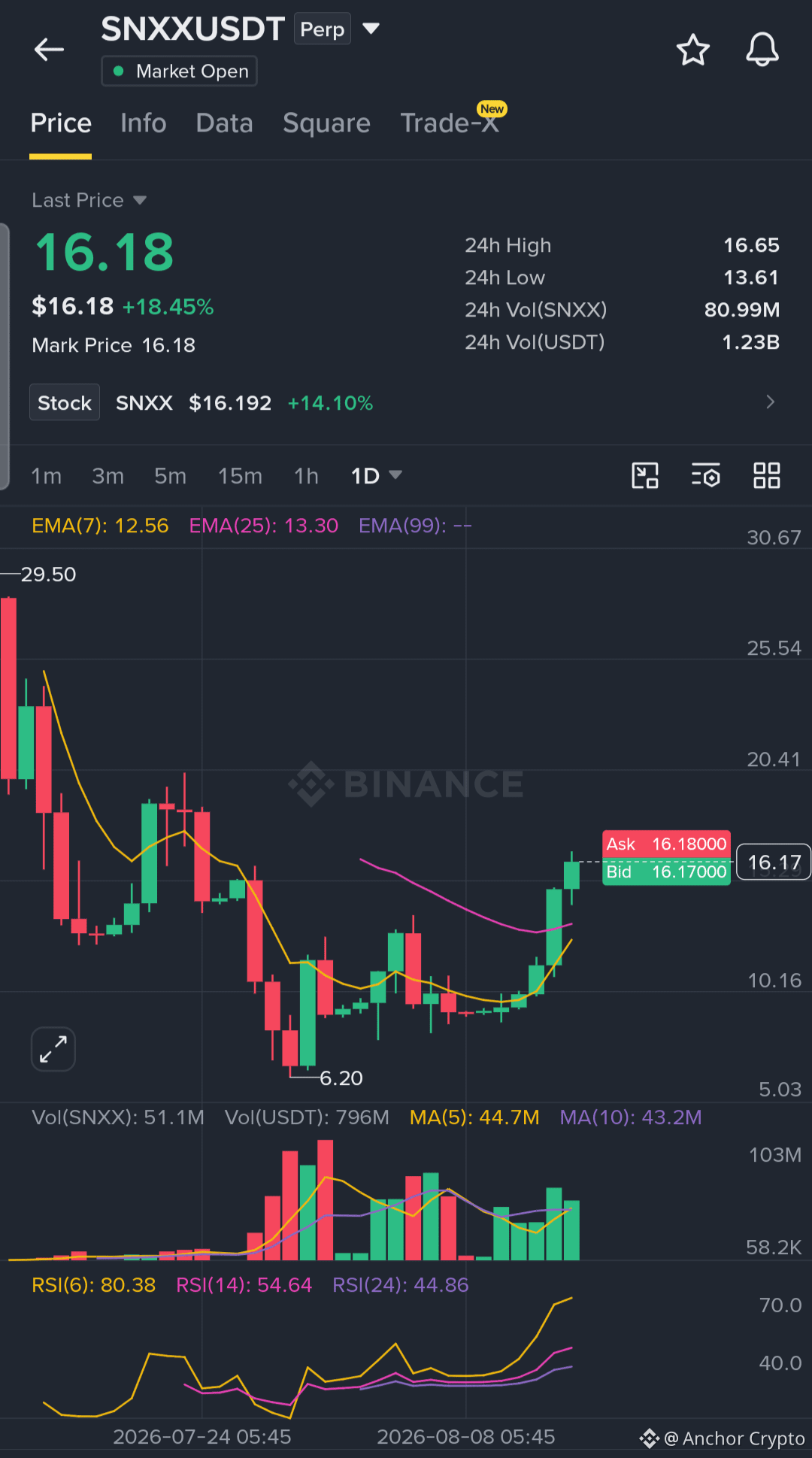Tap the Bid 16.17000 price label

666,872
